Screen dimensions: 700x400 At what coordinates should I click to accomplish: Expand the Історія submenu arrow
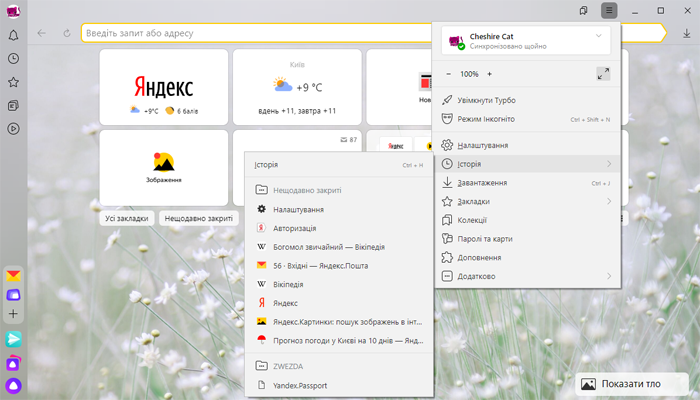point(609,164)
